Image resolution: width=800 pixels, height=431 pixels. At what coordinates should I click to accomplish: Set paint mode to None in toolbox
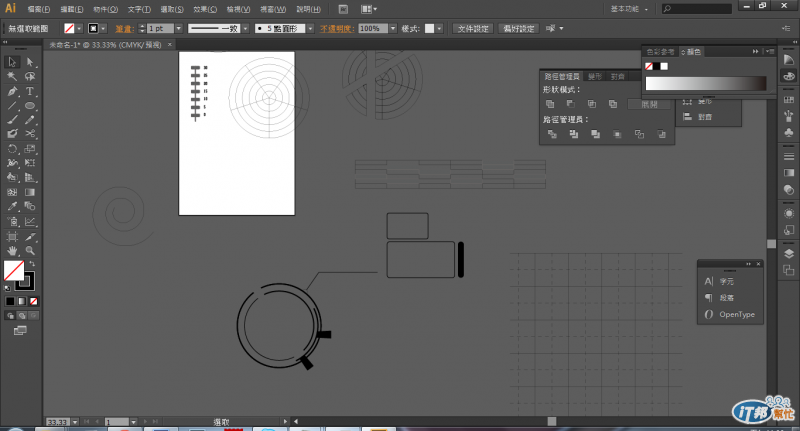coord(33,301)
